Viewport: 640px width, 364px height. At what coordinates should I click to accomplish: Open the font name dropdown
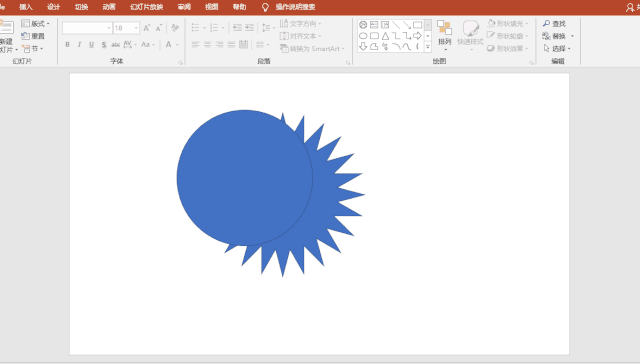109,28
